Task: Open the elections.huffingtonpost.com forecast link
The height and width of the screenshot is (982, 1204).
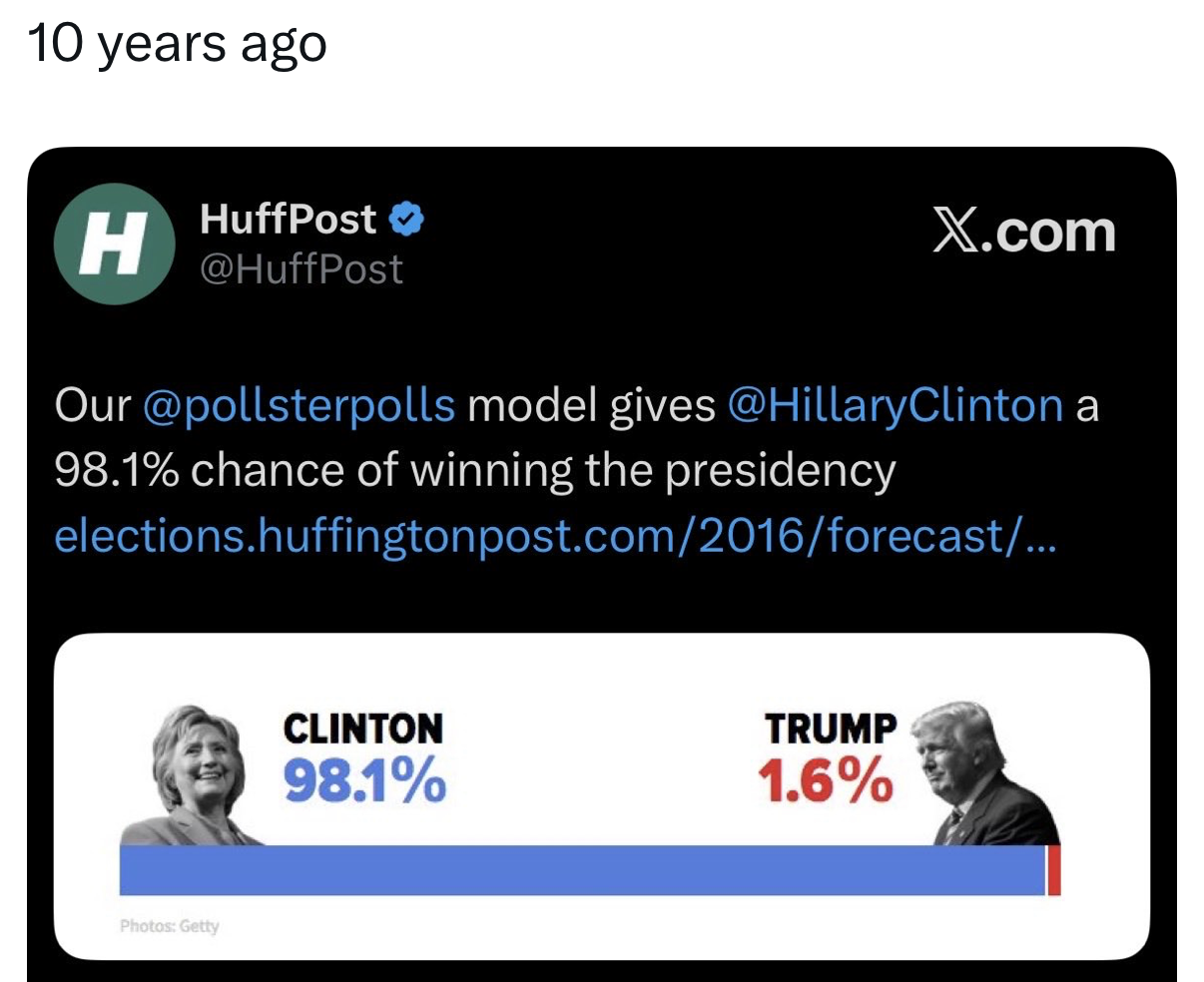Action: click(554, 536)
